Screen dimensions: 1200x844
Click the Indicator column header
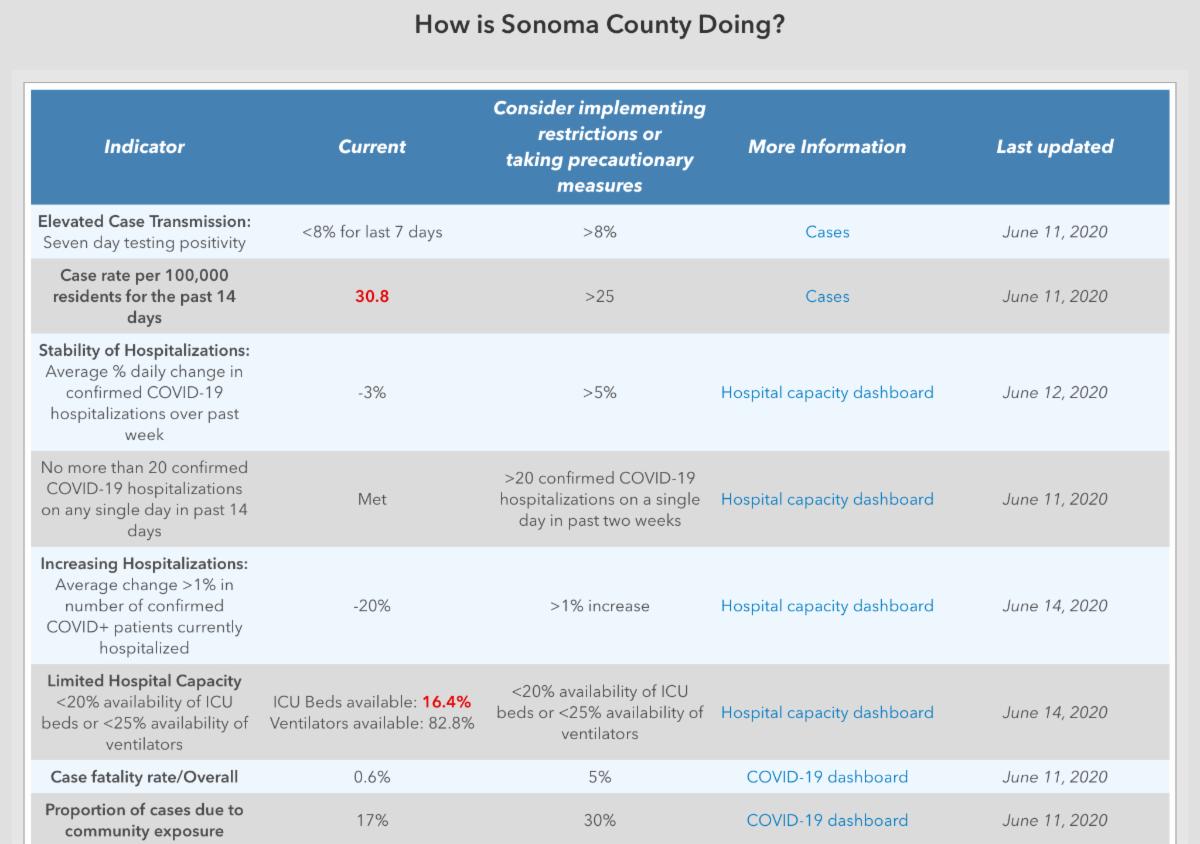pyautogui.click(x=144, y=147)
